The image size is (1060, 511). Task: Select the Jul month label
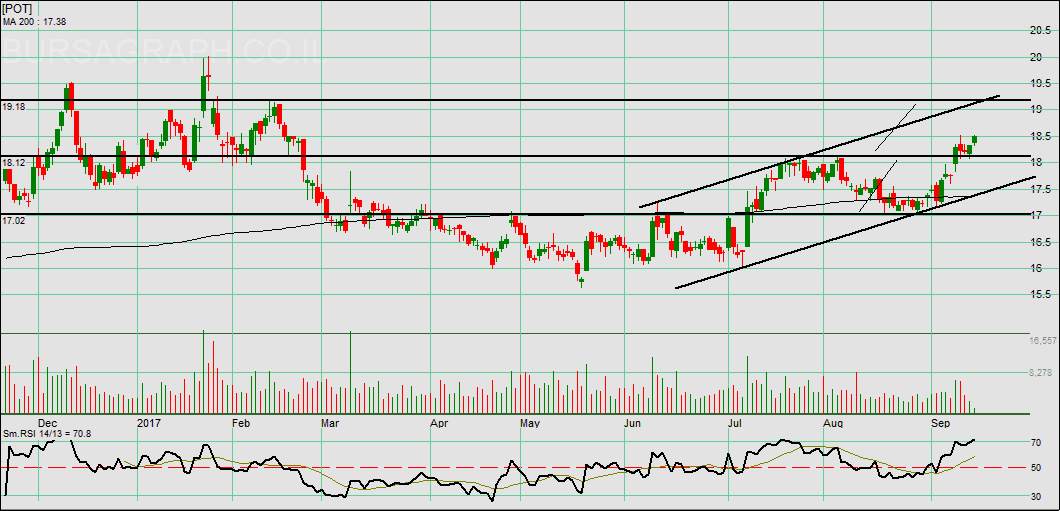(x=736, y=423)
